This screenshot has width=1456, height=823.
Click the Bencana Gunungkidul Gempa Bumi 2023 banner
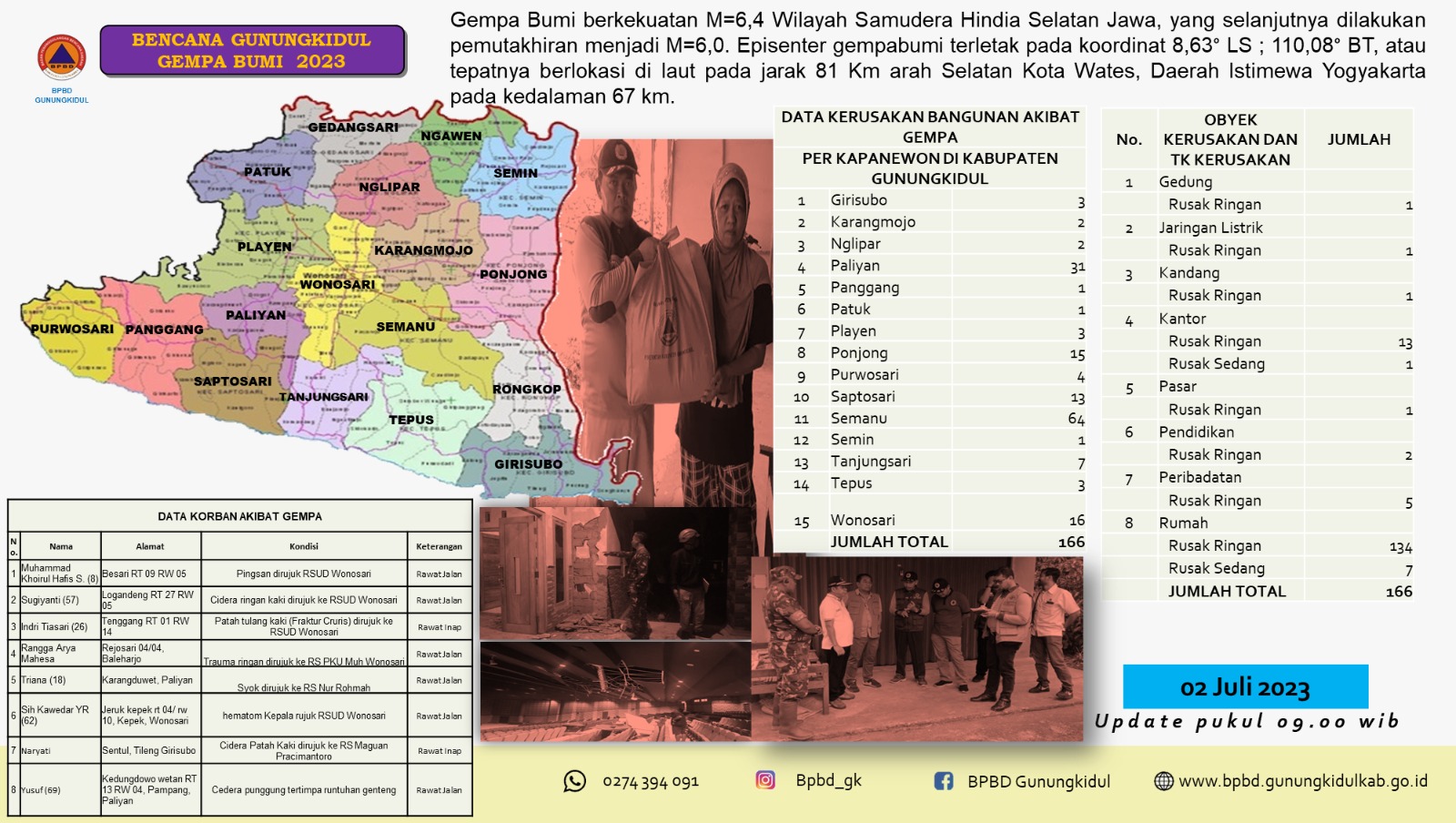point(252,51)
